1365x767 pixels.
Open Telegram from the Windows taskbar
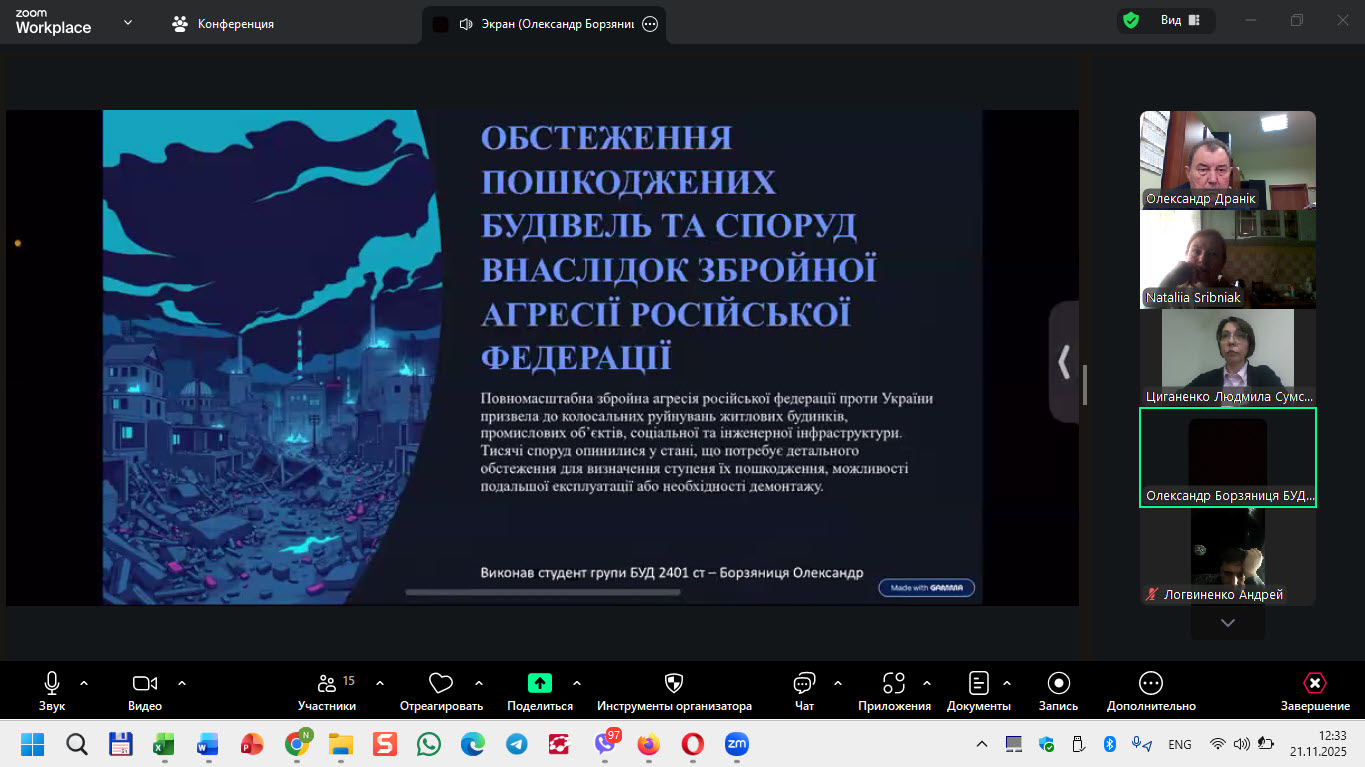tap(516, 744)
